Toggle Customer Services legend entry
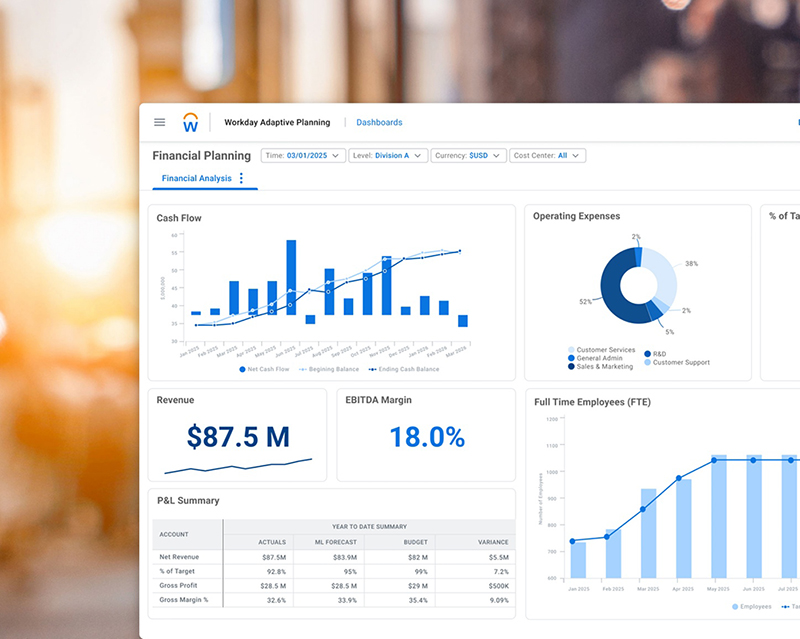Viewport: 800px width, 639px height. pos(602,350)
